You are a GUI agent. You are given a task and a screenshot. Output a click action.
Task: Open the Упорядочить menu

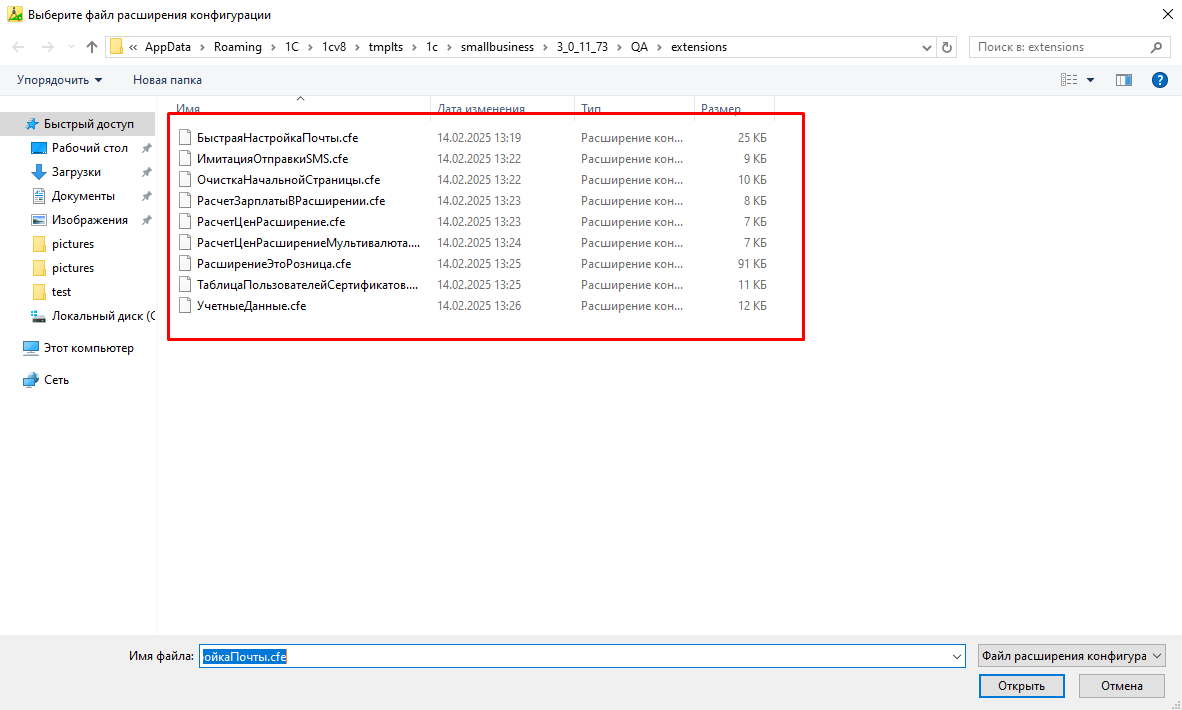60,80
